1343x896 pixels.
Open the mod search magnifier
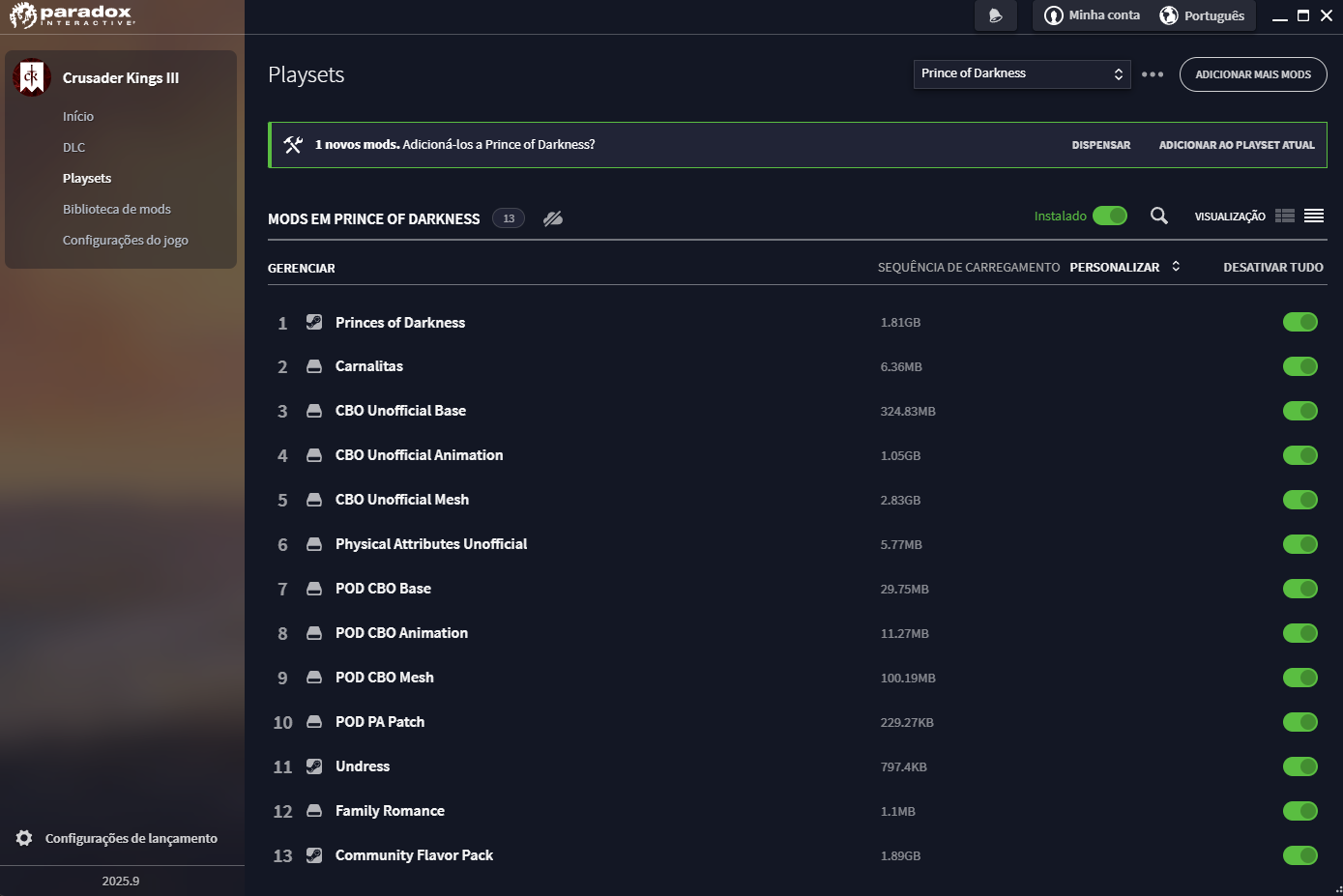(1159, 216)
